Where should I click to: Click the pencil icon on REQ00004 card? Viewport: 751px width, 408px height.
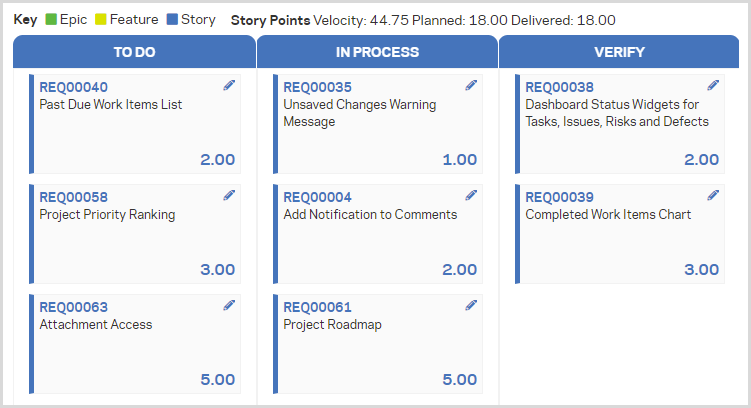(x=472, y=195)
